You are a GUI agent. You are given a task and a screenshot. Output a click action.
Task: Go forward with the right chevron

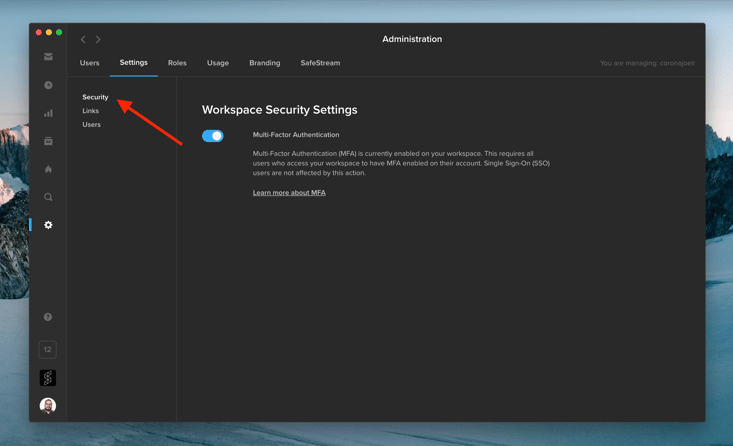pos(98,39)
